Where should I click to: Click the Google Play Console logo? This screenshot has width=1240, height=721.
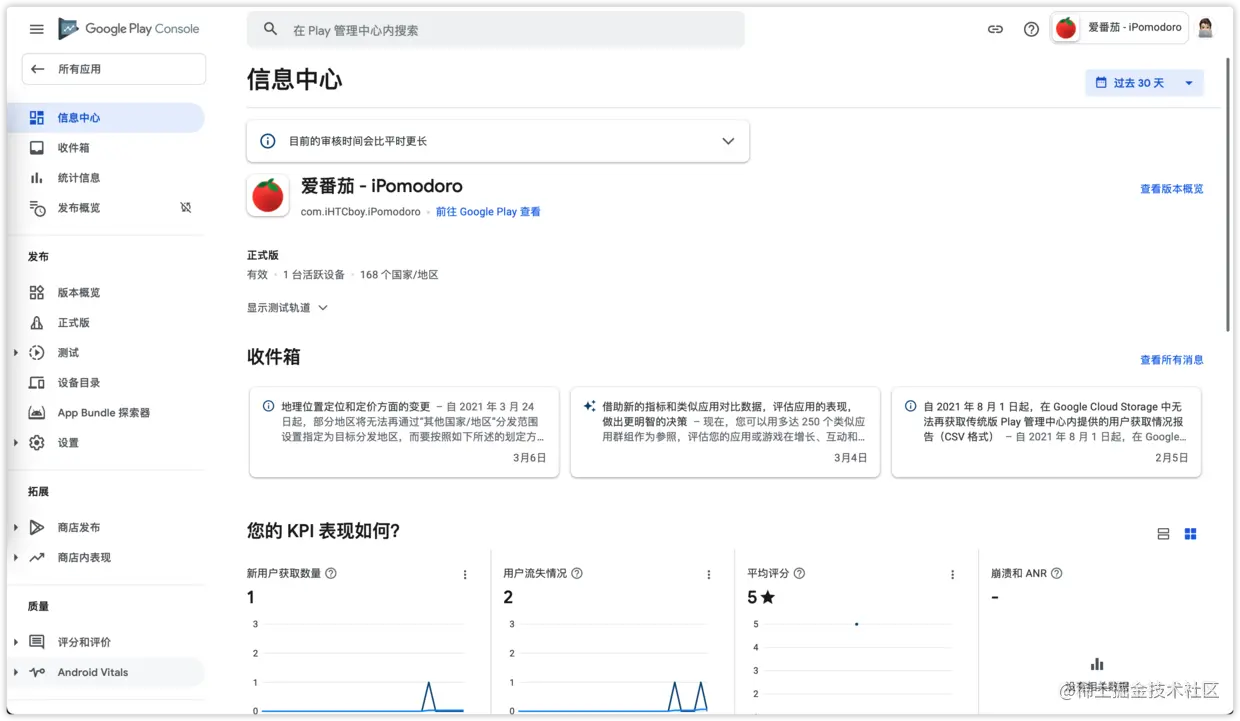coord(129,29)
